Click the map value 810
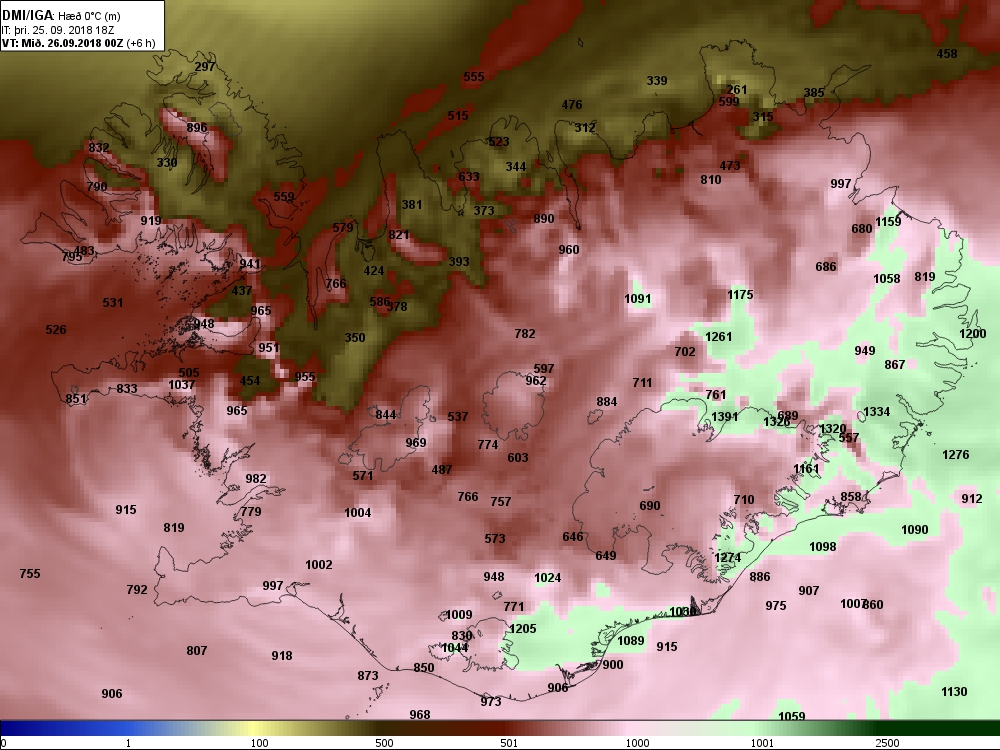Screen dimensions: 1000x750 711,180
